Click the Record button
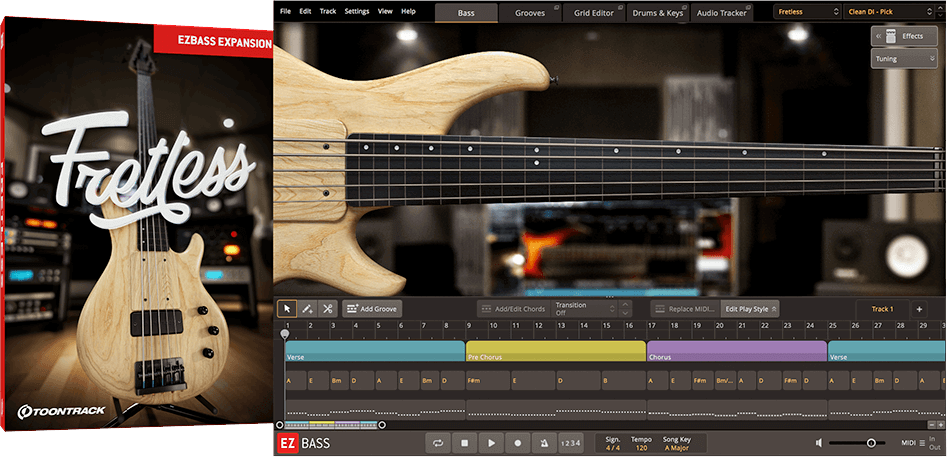 (x=518, y=443)
